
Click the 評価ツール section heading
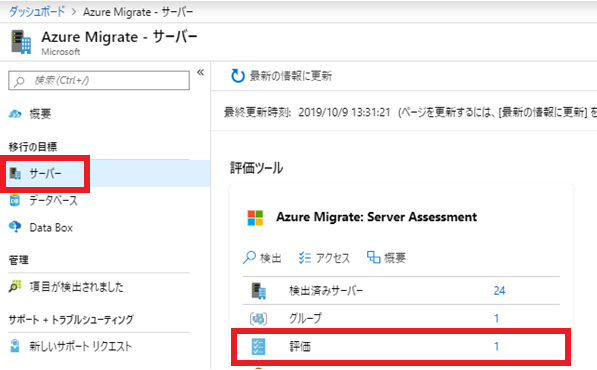point(257,168)
